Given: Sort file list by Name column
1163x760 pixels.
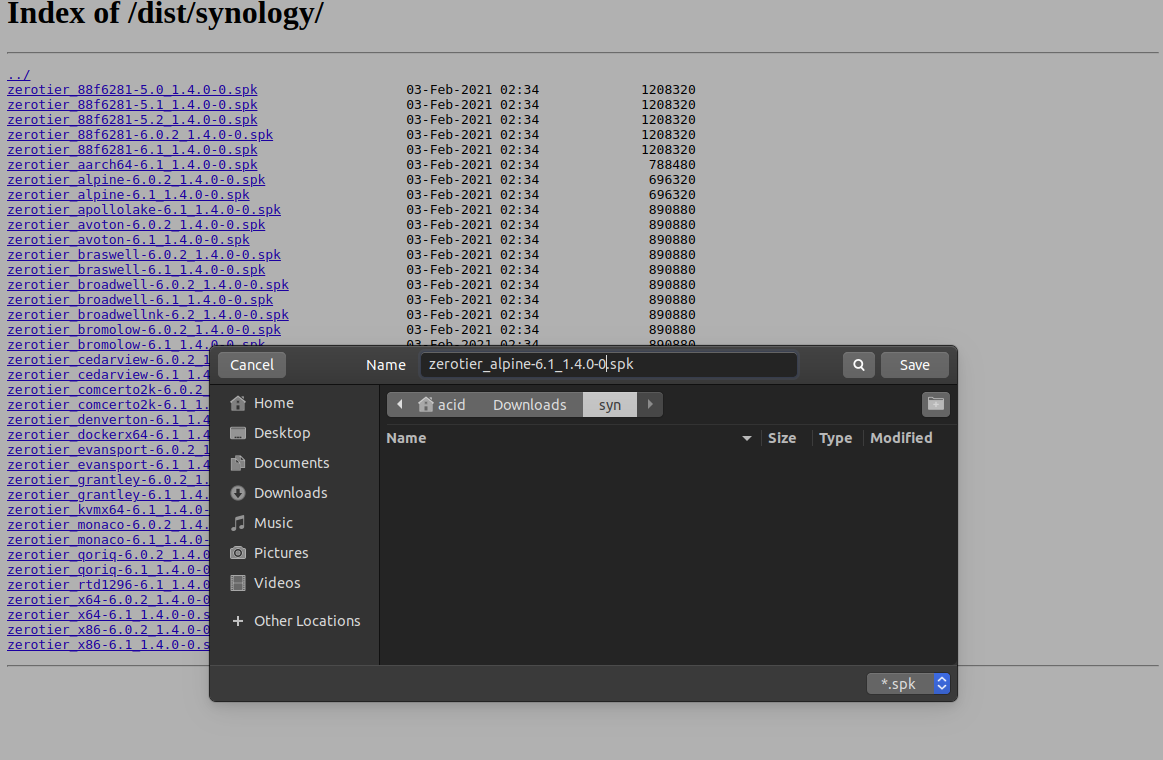Looking at the screenshot, I should [406, 438].
